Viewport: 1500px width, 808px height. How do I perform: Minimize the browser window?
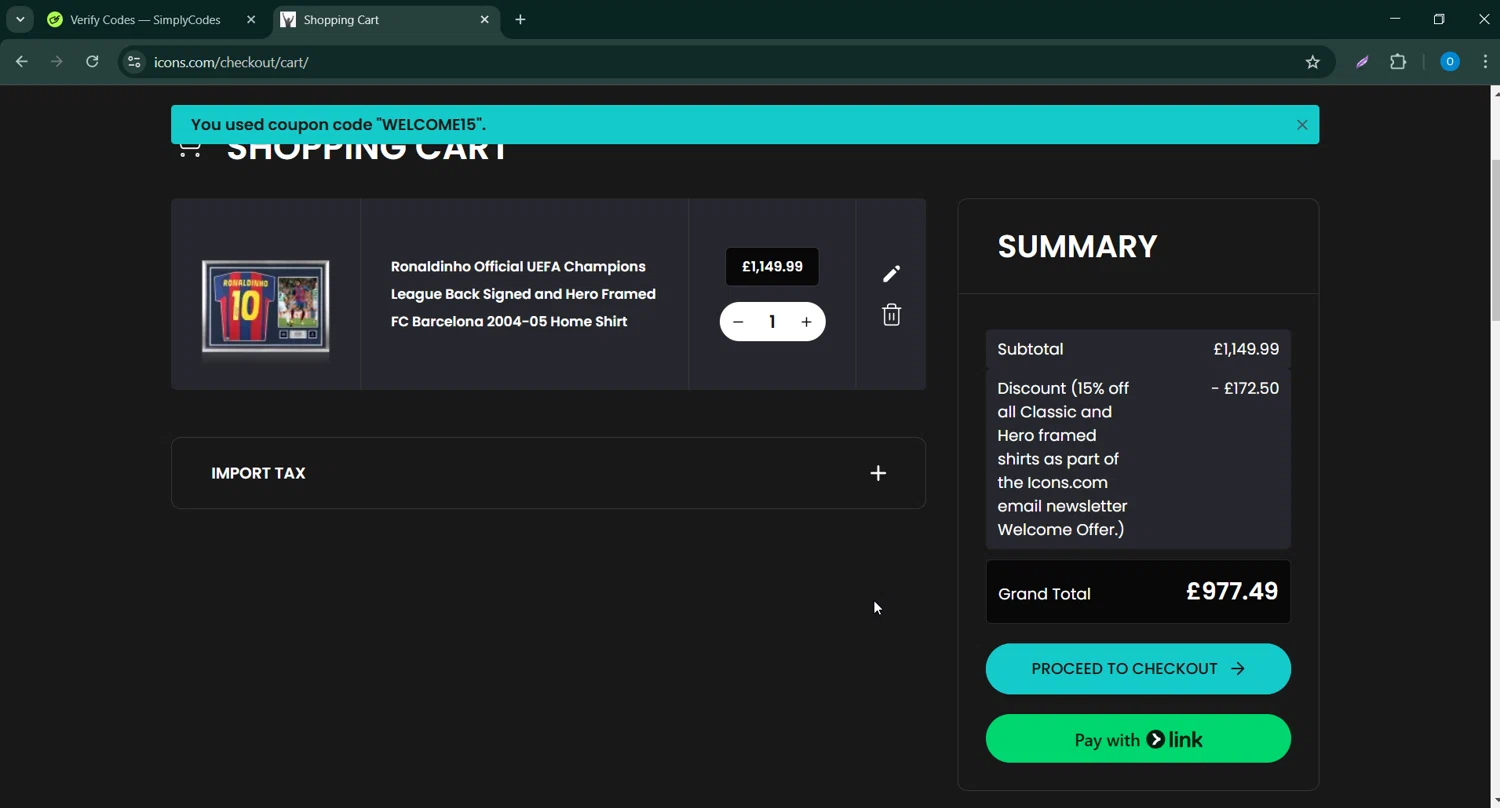[x=1395, y=19]
